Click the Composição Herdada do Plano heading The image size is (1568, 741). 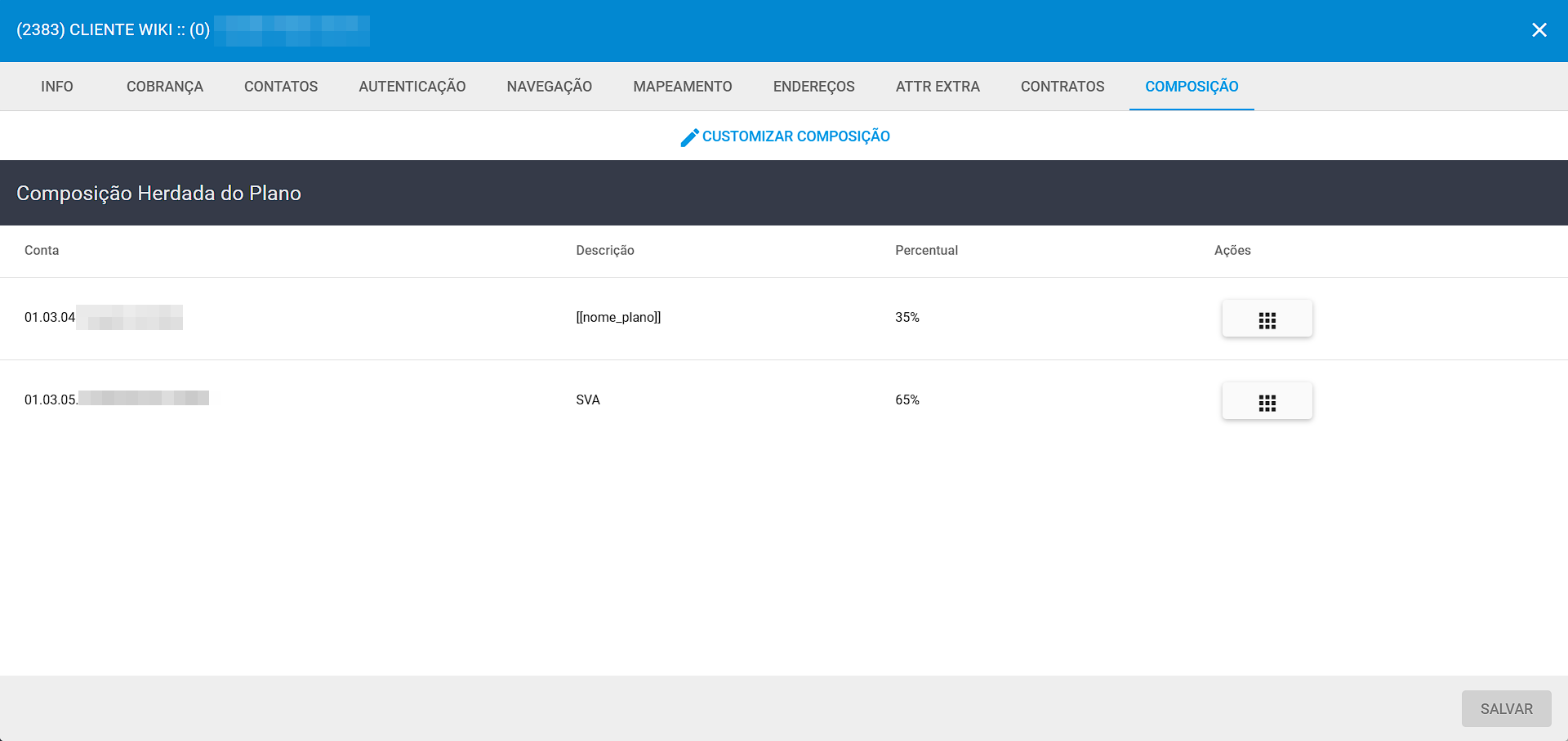[x=159, y=194]
